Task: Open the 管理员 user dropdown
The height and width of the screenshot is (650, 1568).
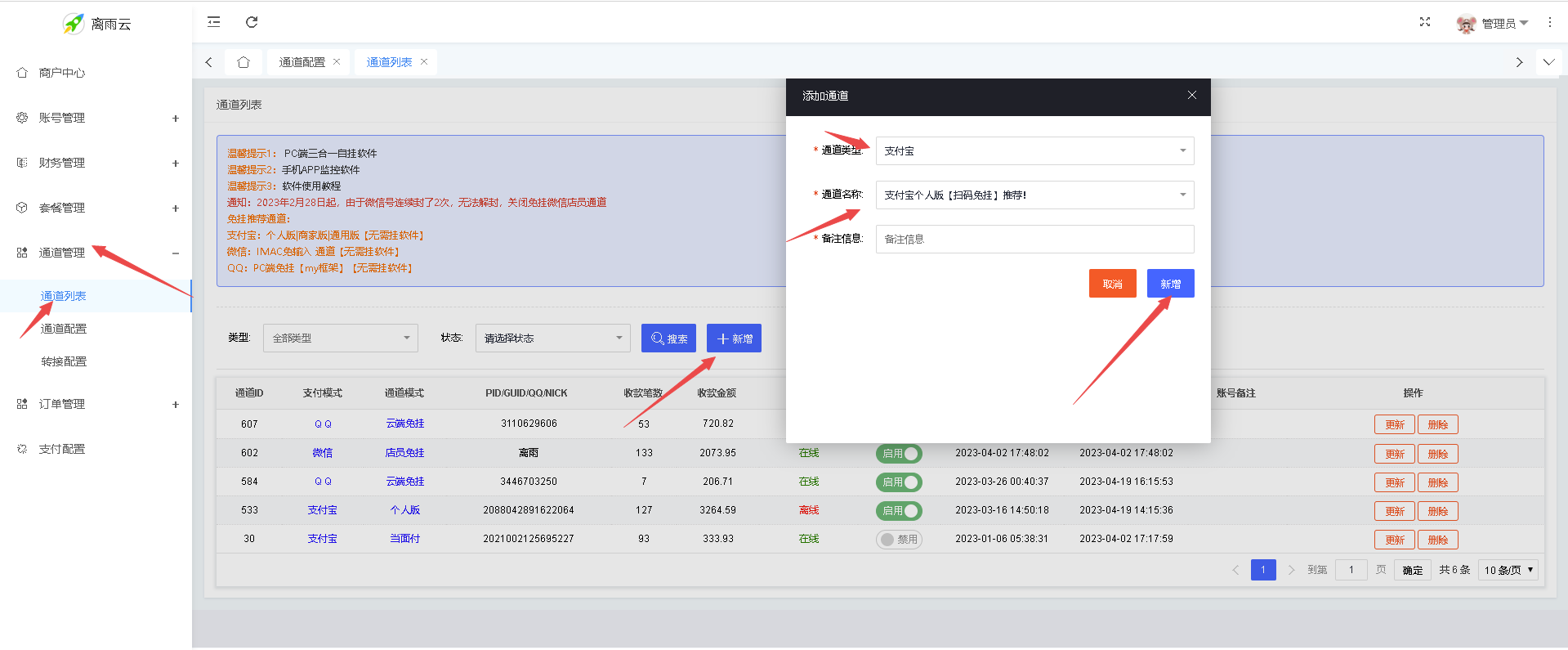Action: [x=1504, y=24]
